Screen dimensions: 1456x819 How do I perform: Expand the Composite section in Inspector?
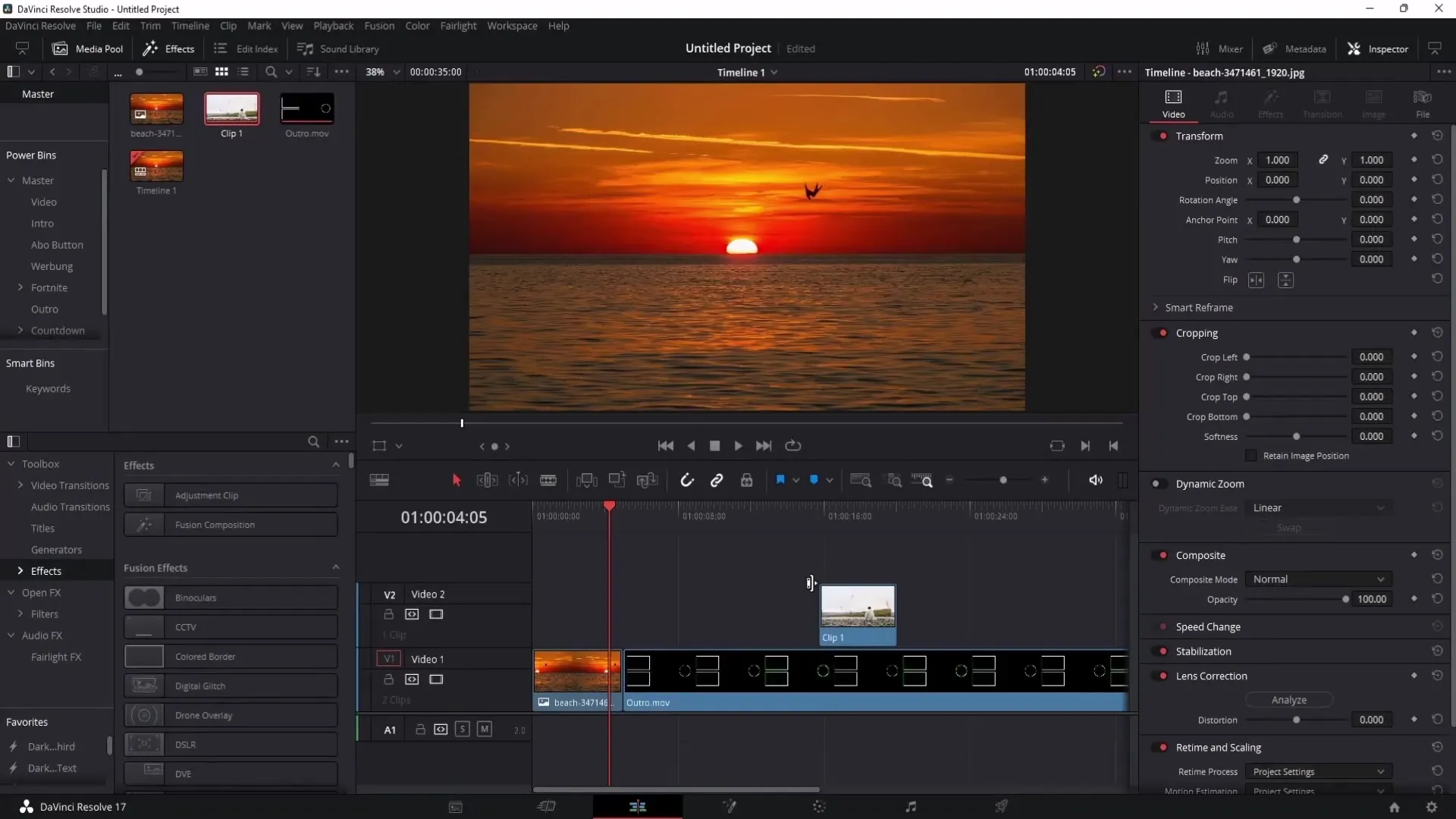click(x=1200, y=555)
